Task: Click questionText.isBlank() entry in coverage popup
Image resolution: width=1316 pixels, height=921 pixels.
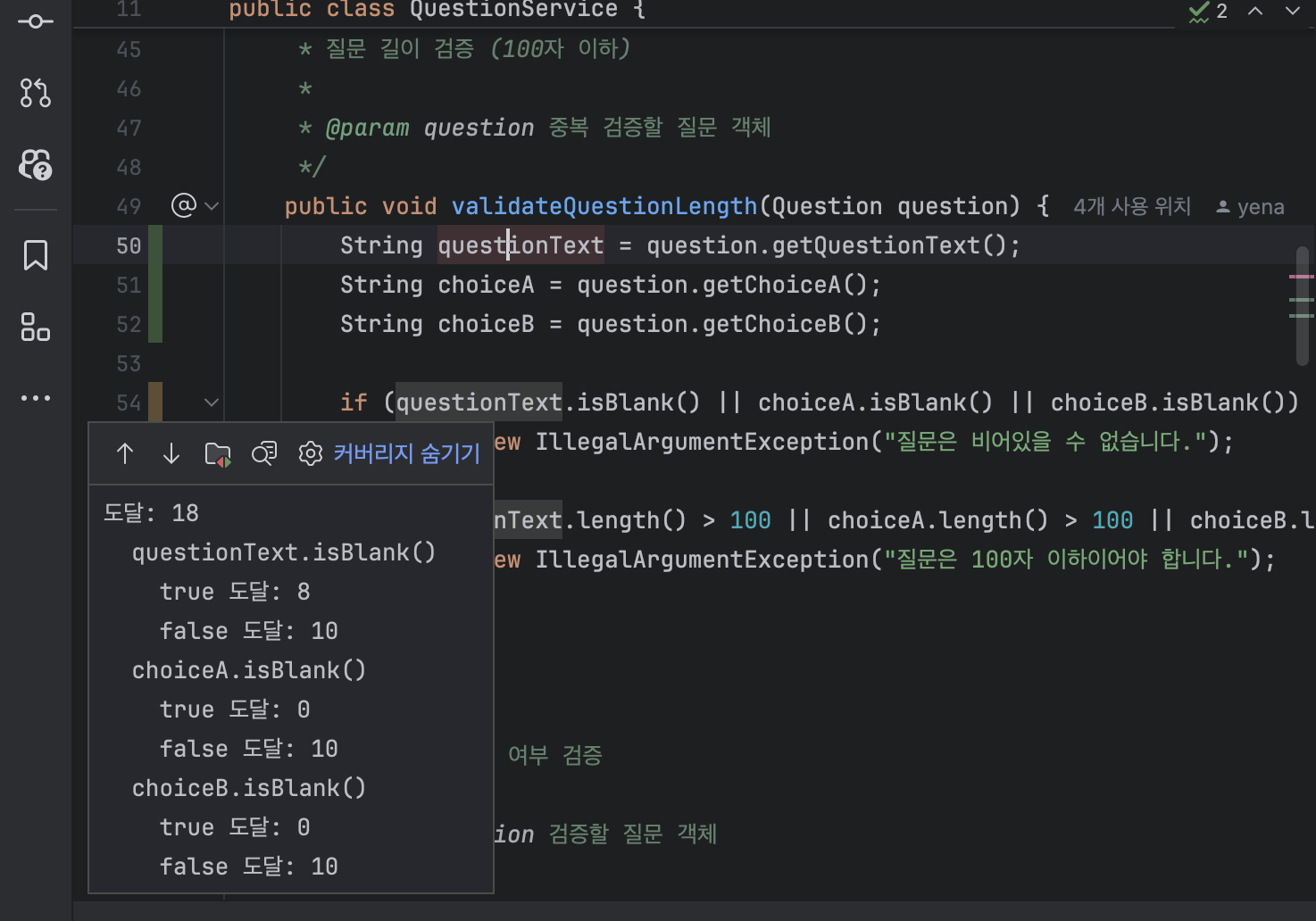Action: click(284, 552)
